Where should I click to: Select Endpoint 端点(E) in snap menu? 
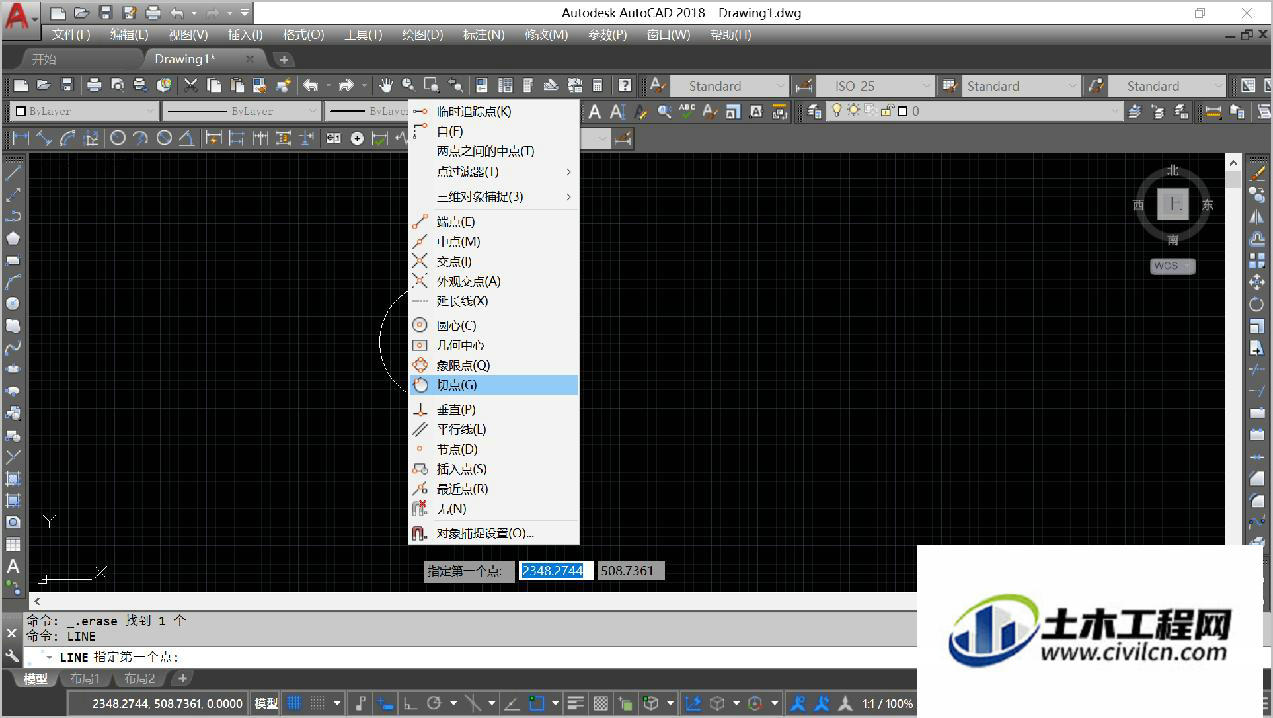coord(494,222)
